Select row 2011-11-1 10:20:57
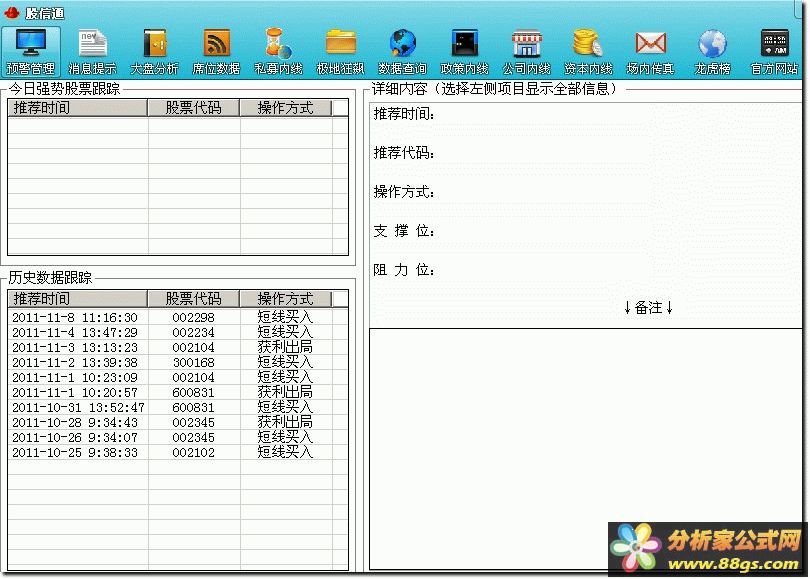This screenshot has height=579, width=810. tap(178, 392)
